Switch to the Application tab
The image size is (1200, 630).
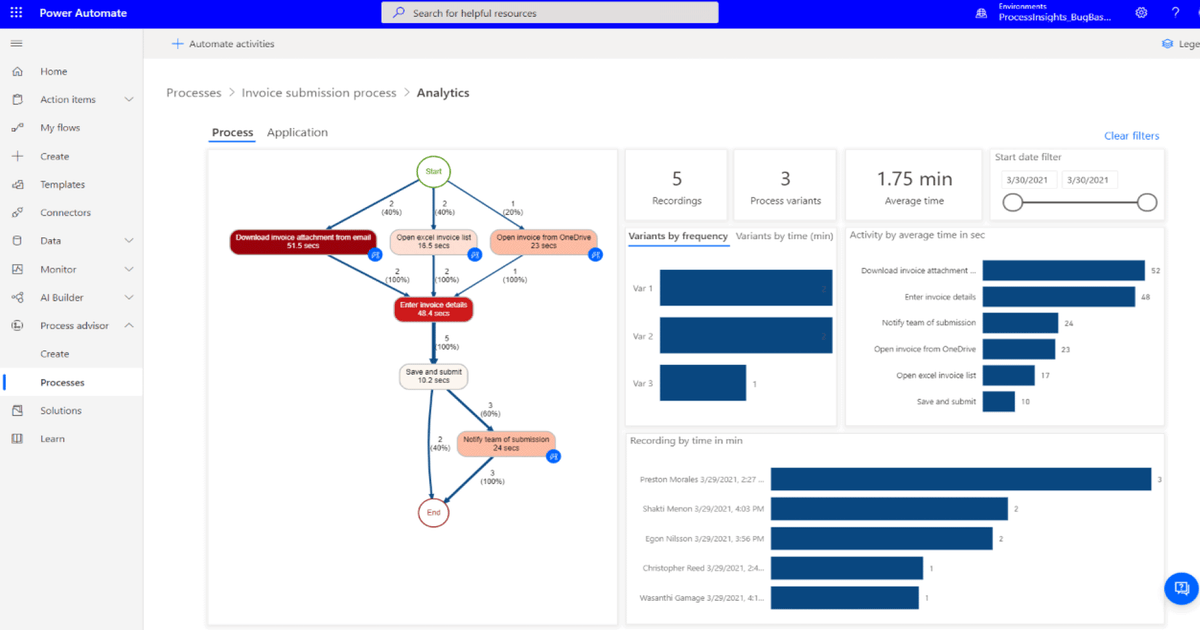[297, 132]
